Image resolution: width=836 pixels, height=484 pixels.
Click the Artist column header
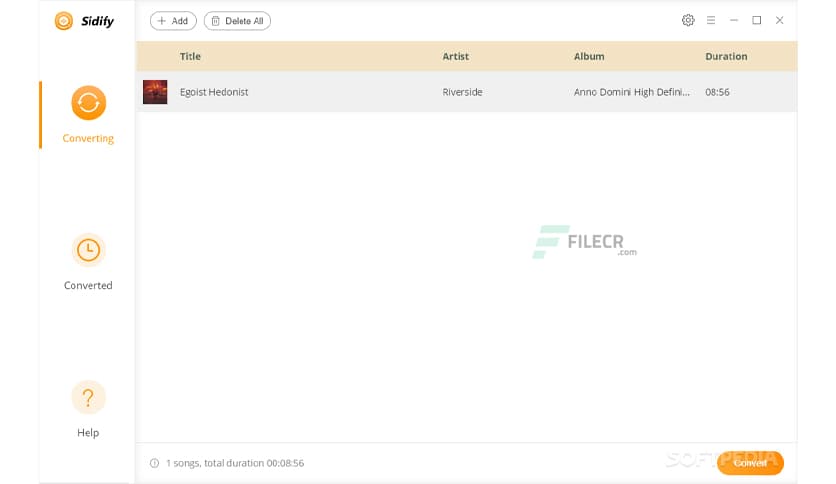click(x=455, y=57)
